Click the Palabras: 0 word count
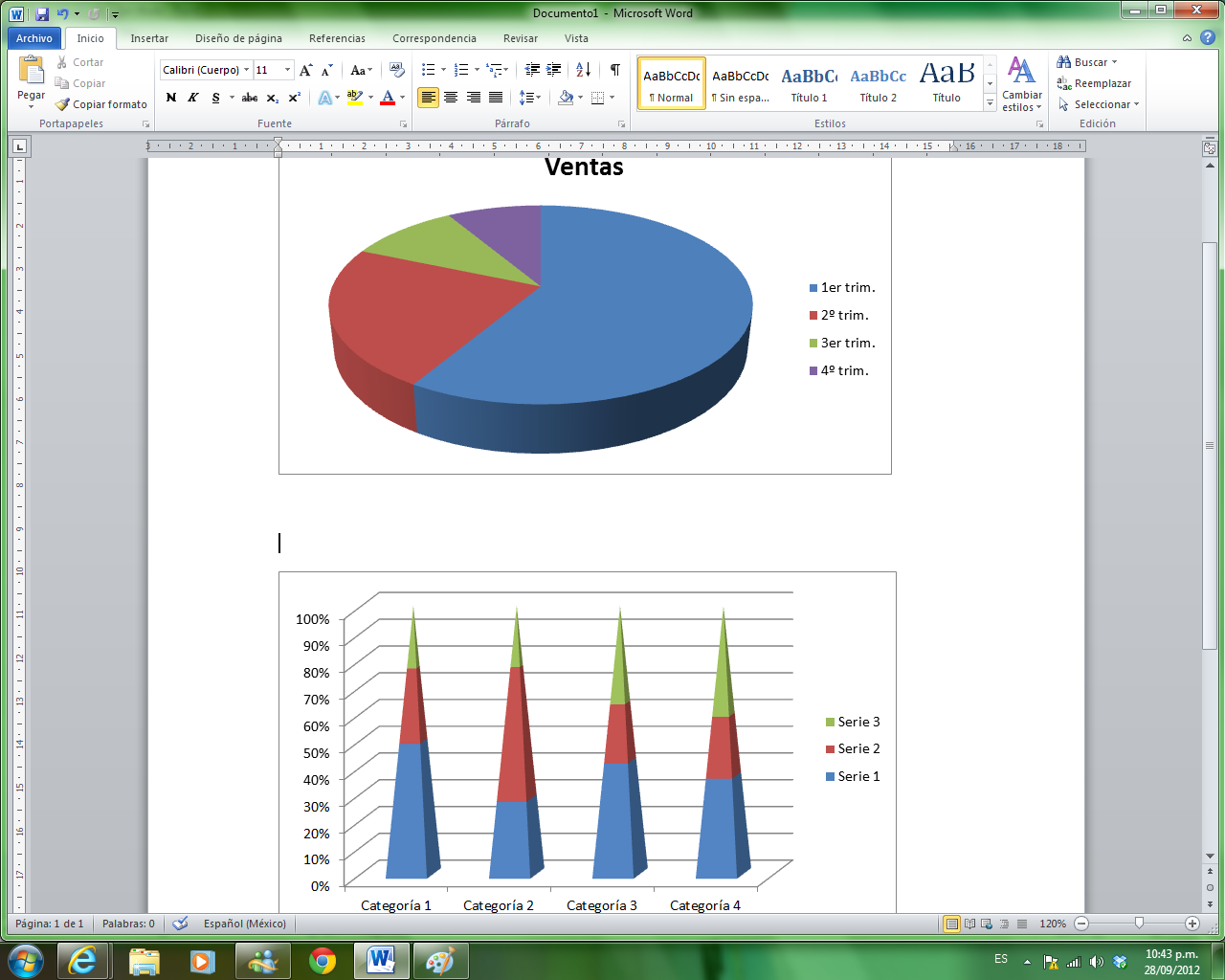 point(128,924)
